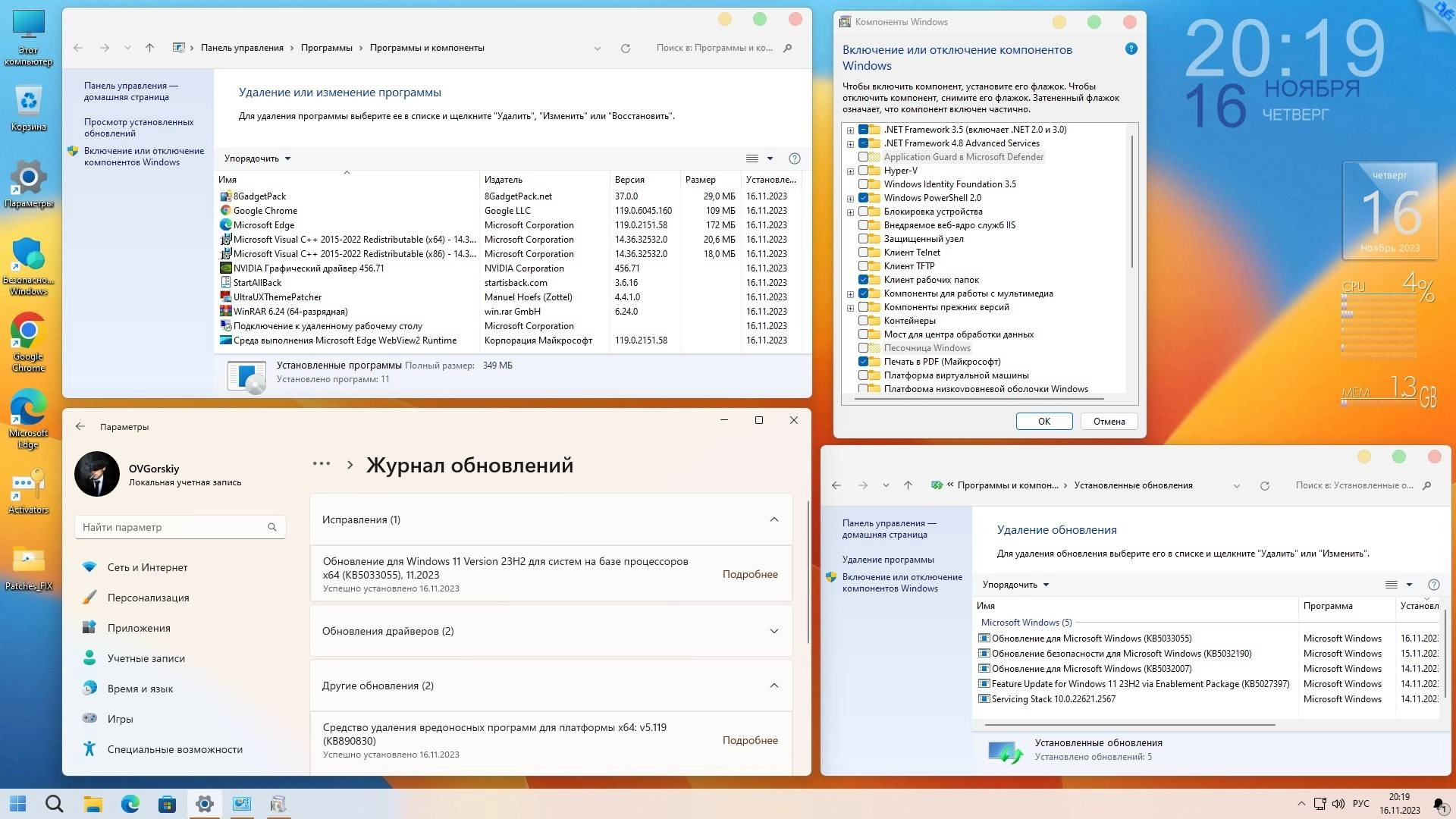This screenshot has height=819, width=1456.
Task: Open the Activators desktop folder
Action: pos(29,491)
